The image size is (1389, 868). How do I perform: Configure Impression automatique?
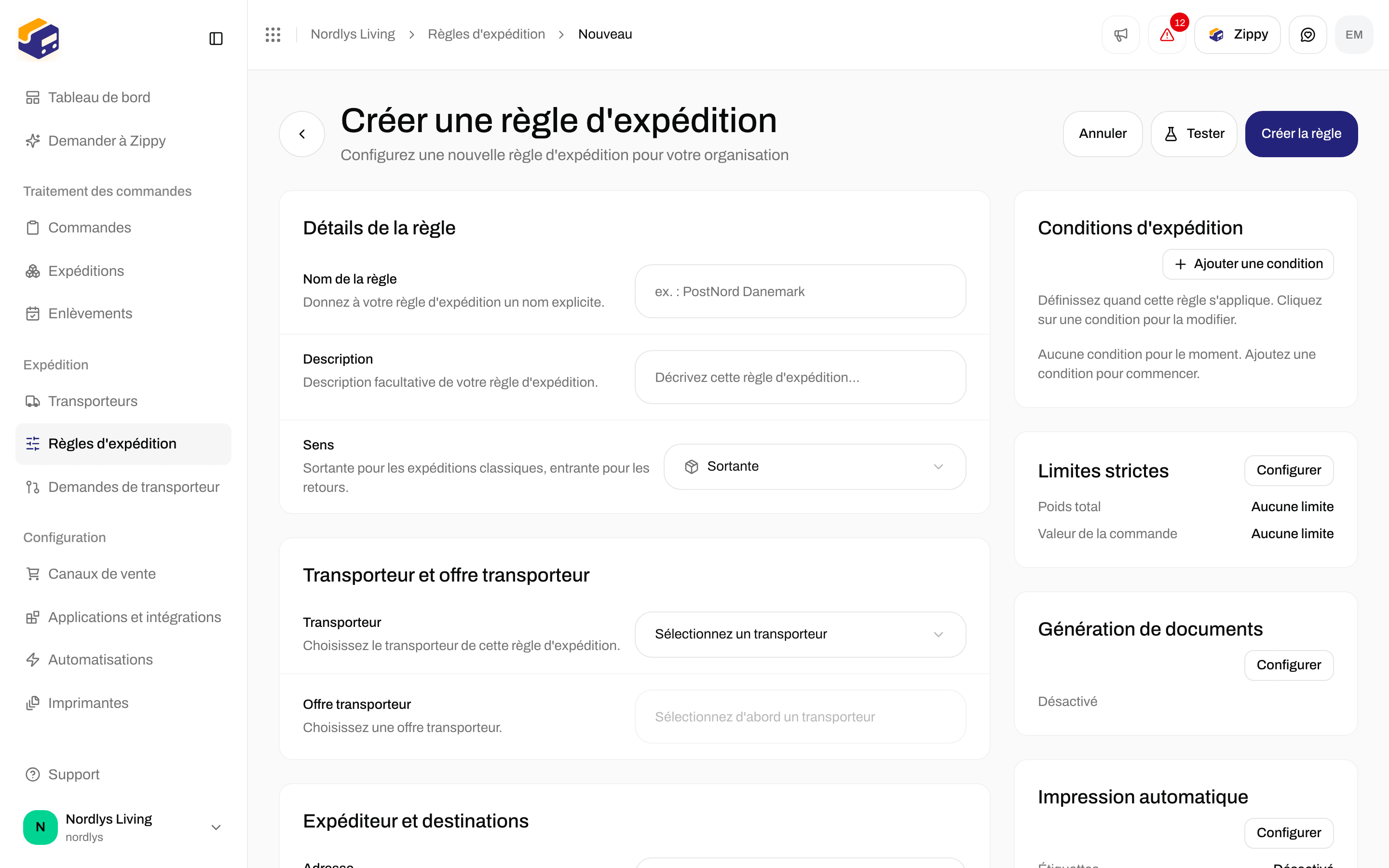1289,832
